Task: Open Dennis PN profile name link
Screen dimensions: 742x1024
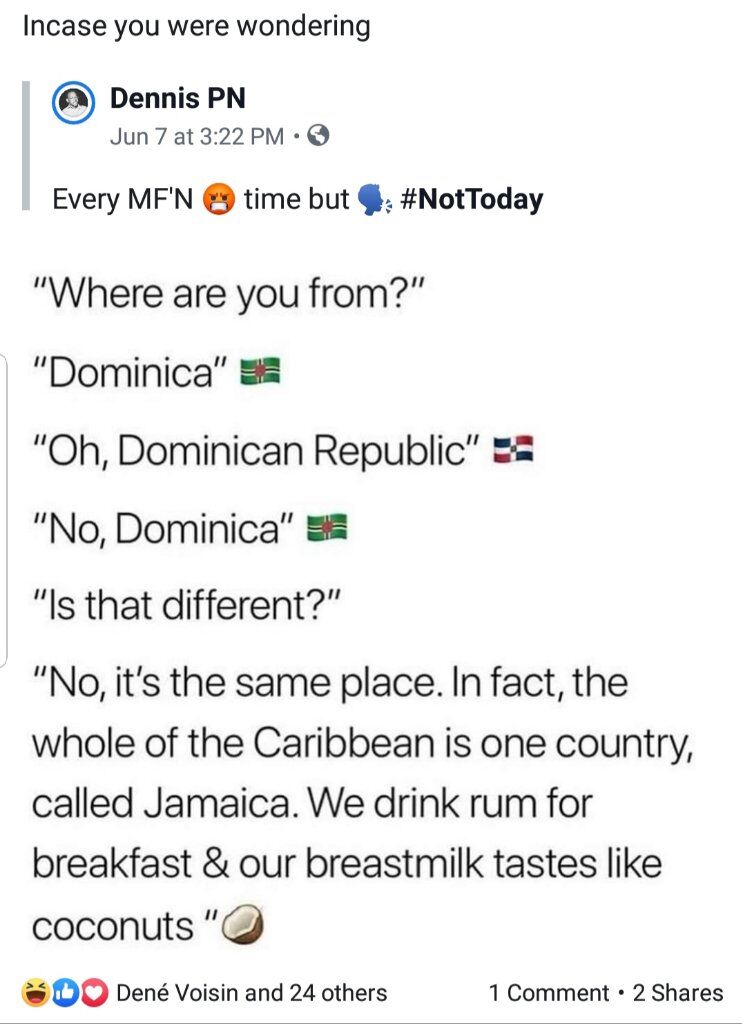Action: point(178,98)
